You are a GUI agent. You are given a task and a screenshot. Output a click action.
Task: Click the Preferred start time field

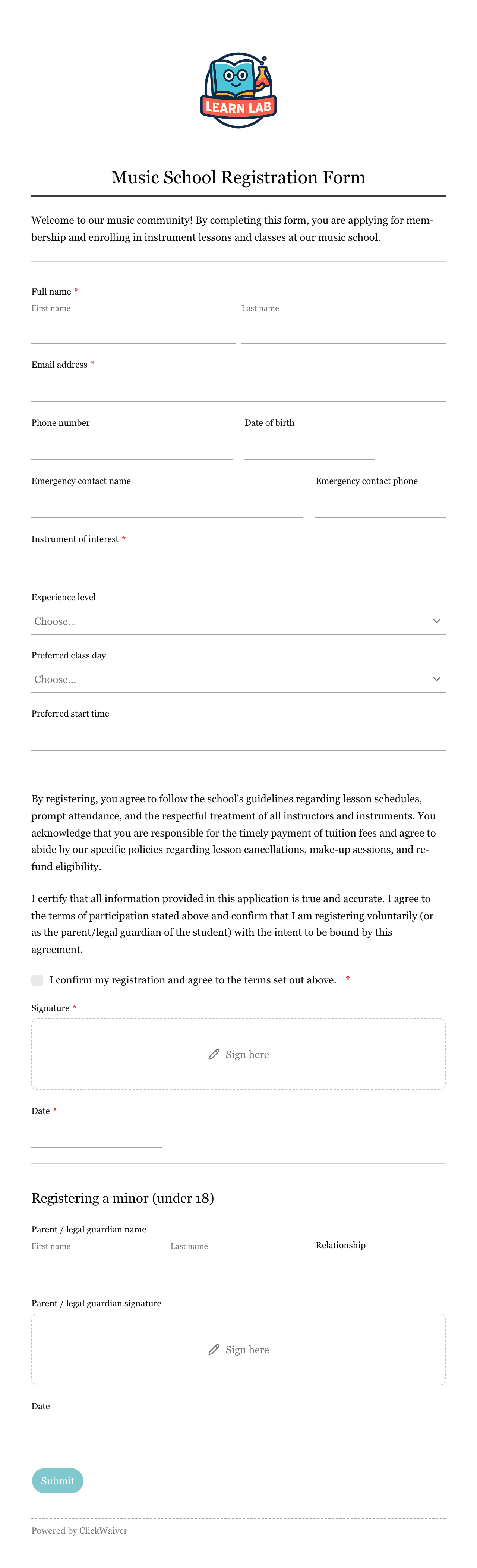point(238,738)
